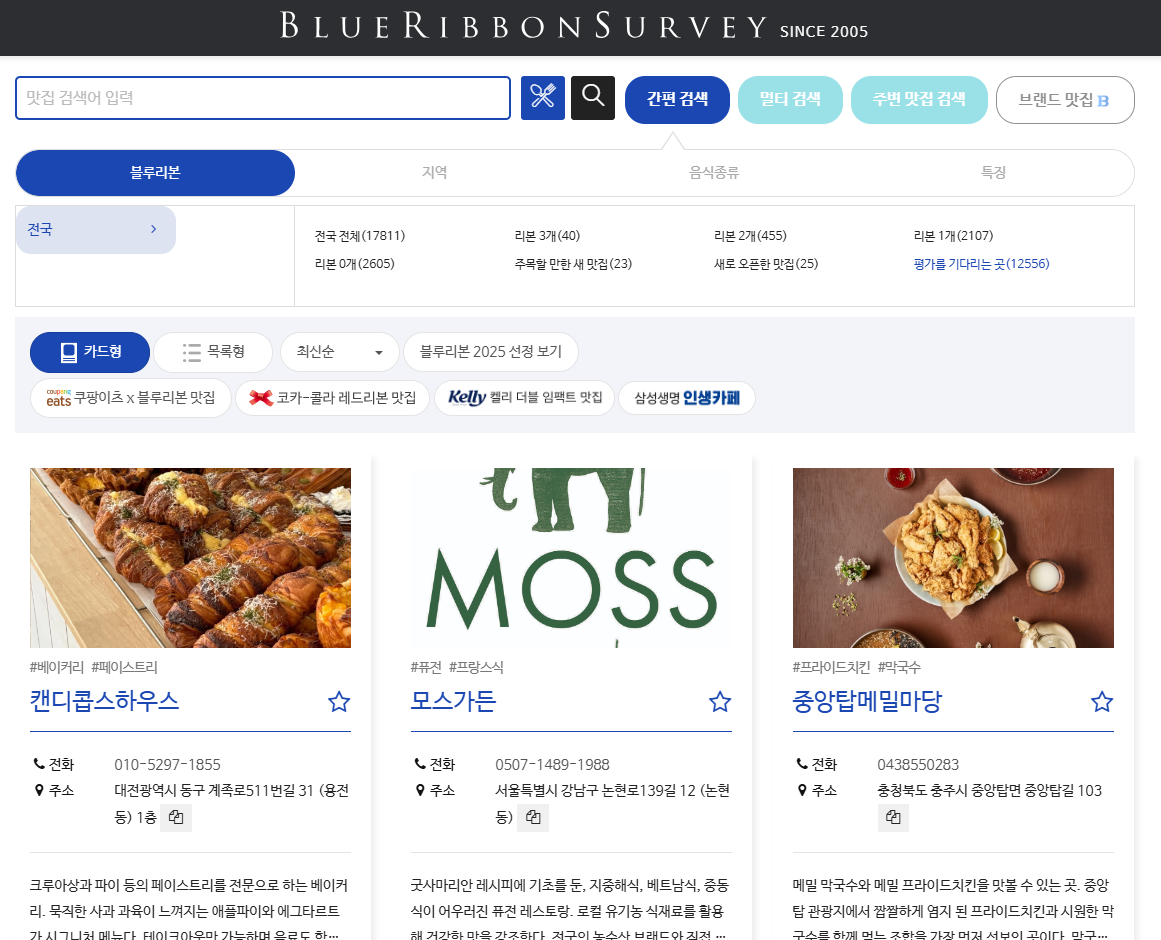Viewport: 1161px width, 940px height.
Task: Choose 멀티 검색 search mode
Action: pos(790,99)
